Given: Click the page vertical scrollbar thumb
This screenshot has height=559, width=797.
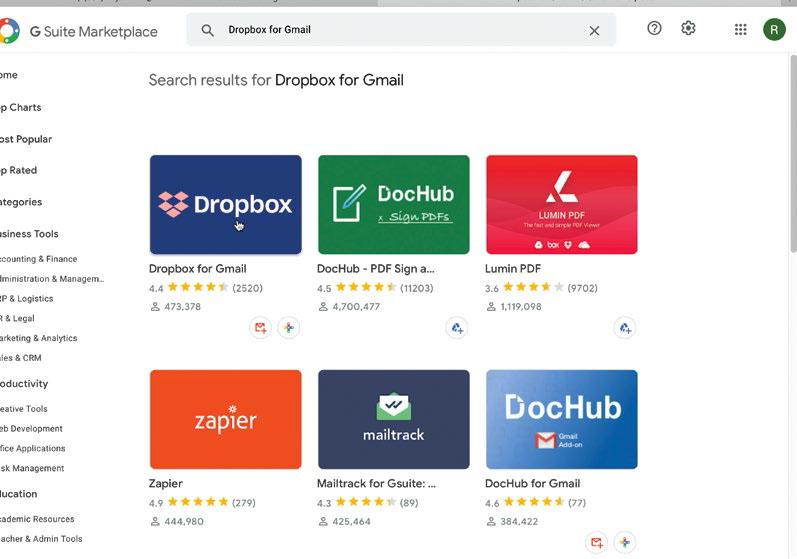Looking at the screenshot, I should coord(793,152).
